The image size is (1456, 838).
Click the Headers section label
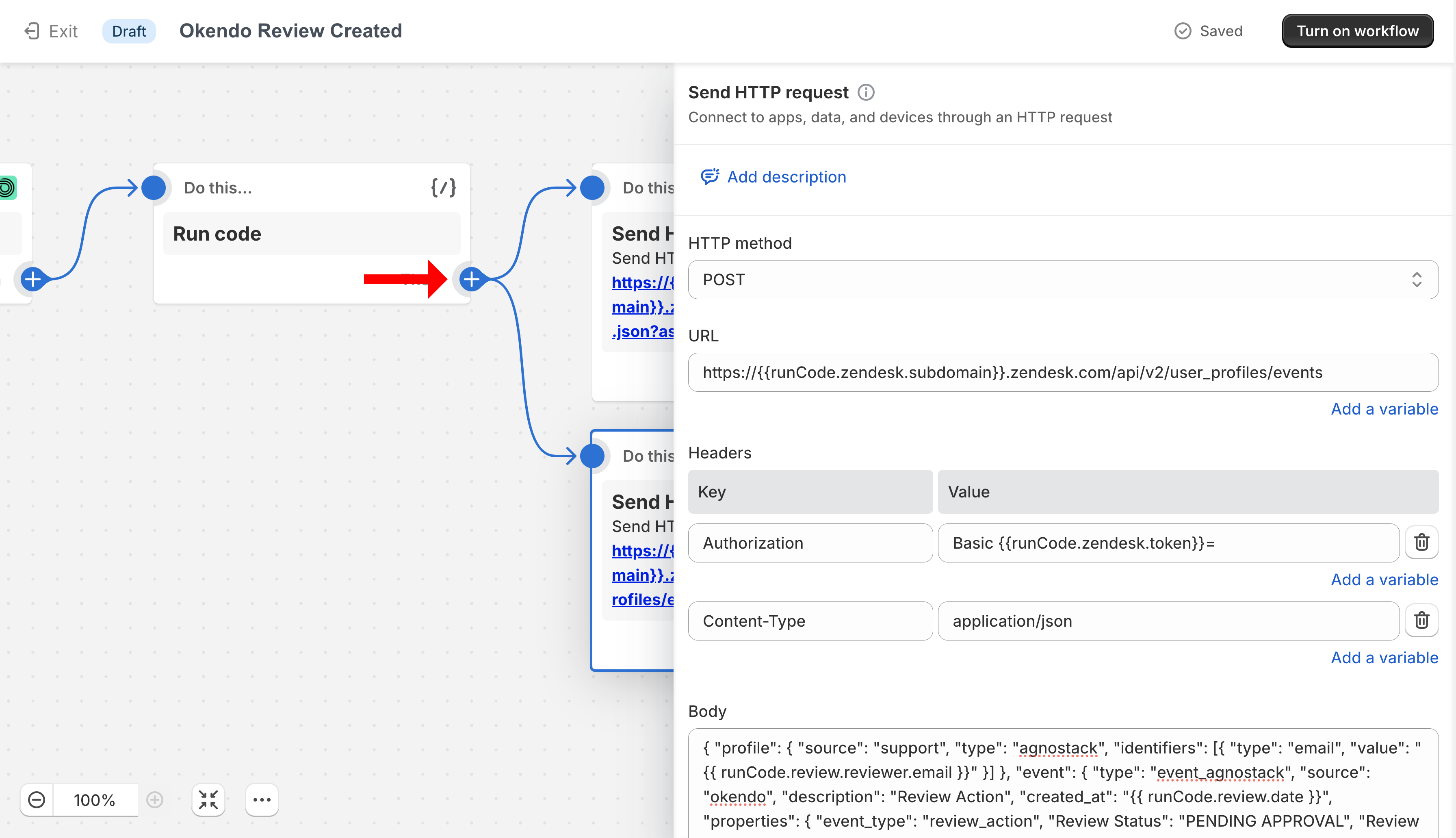click(719, 453)
